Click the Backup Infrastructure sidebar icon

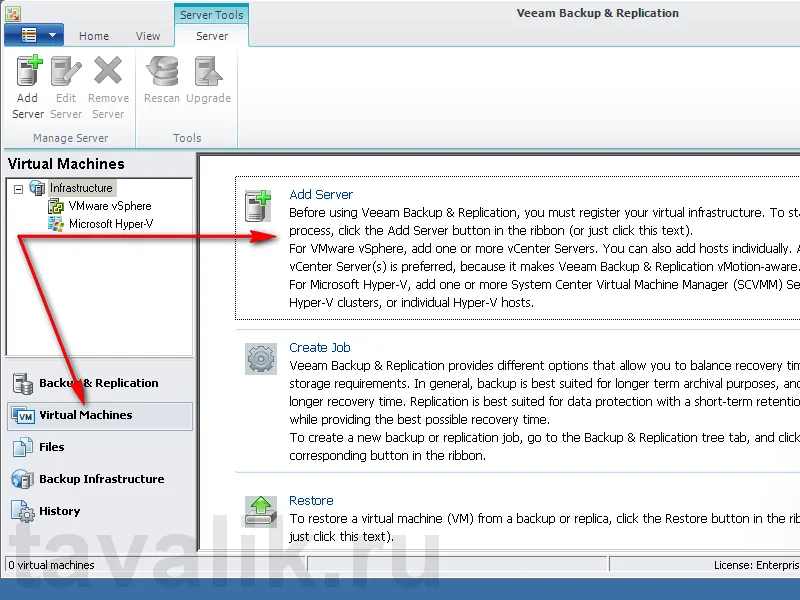pyautogui.click(x=22, y=479)
